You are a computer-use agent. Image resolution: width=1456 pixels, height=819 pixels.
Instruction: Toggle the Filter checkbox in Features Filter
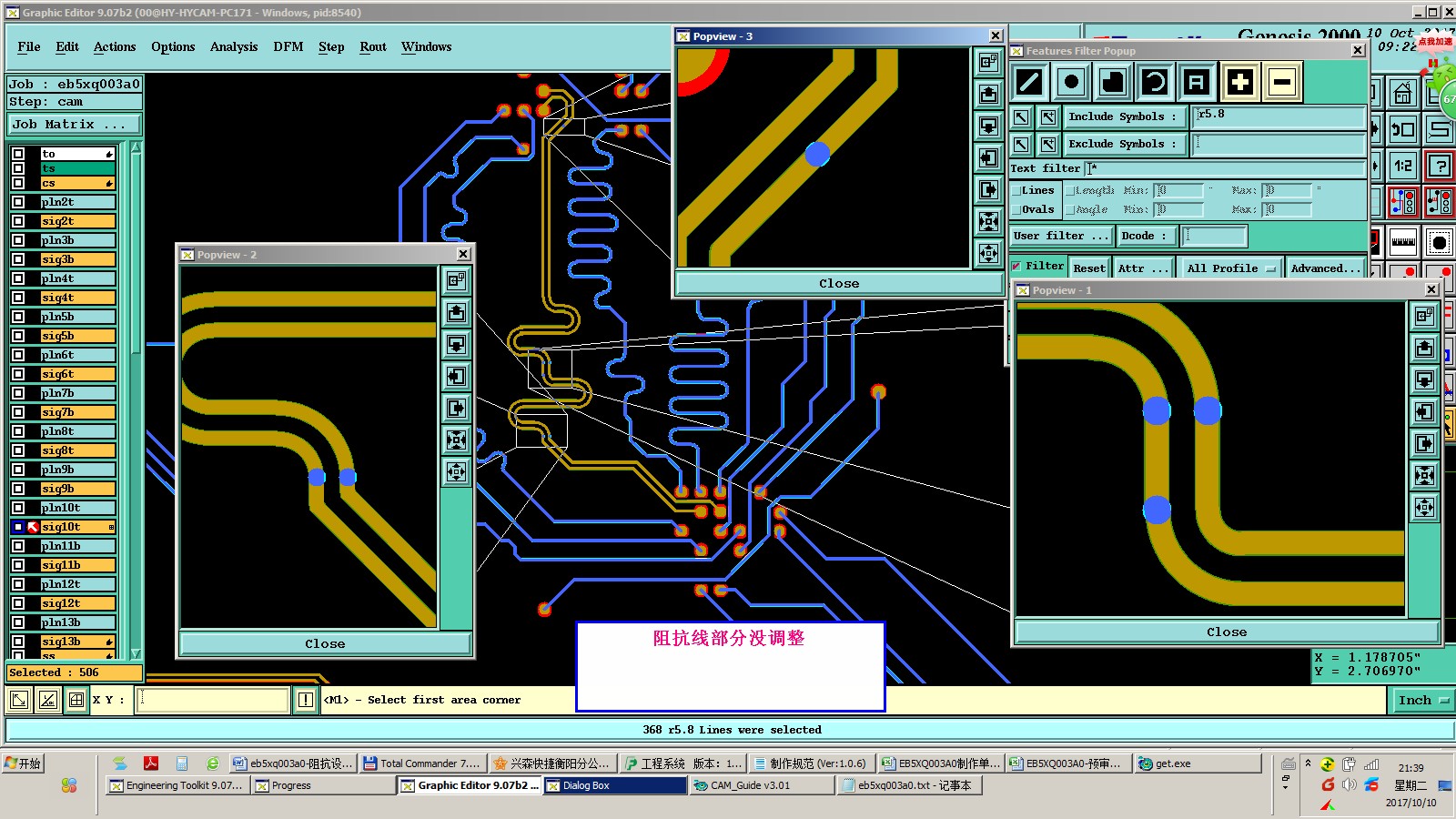[x=1016, y=267]
